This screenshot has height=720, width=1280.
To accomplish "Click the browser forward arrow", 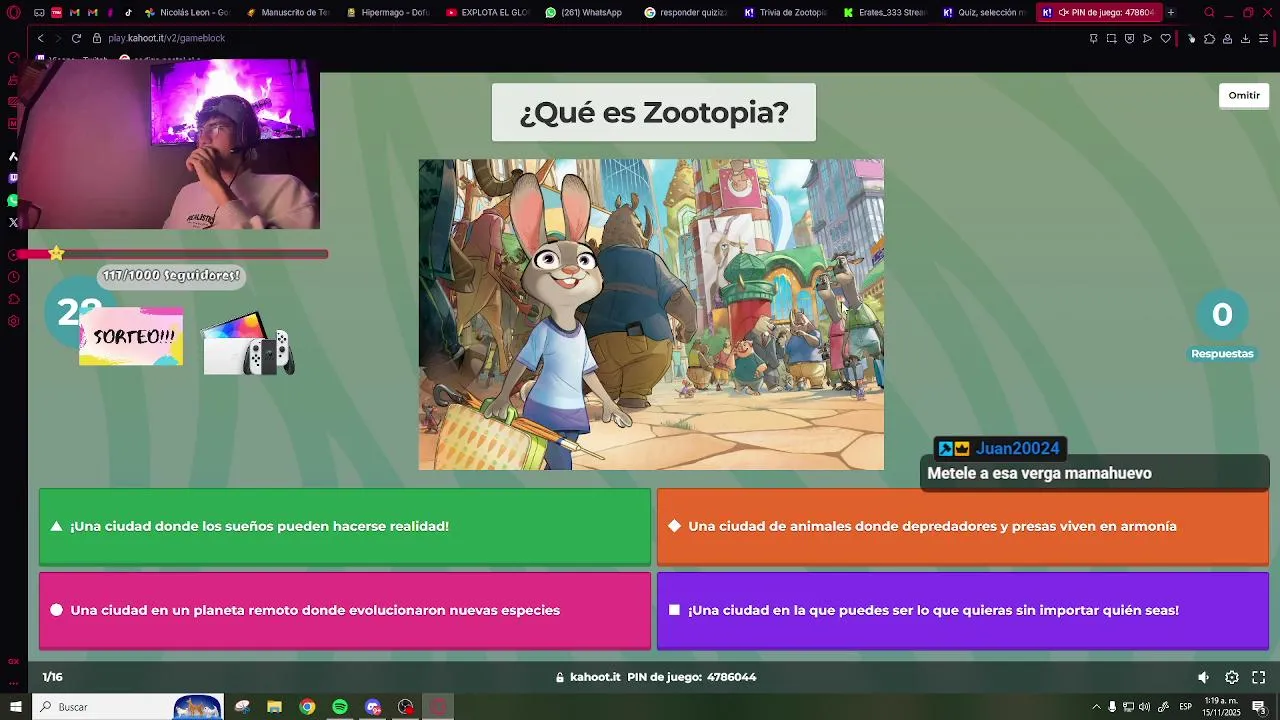I will point(58,38).
